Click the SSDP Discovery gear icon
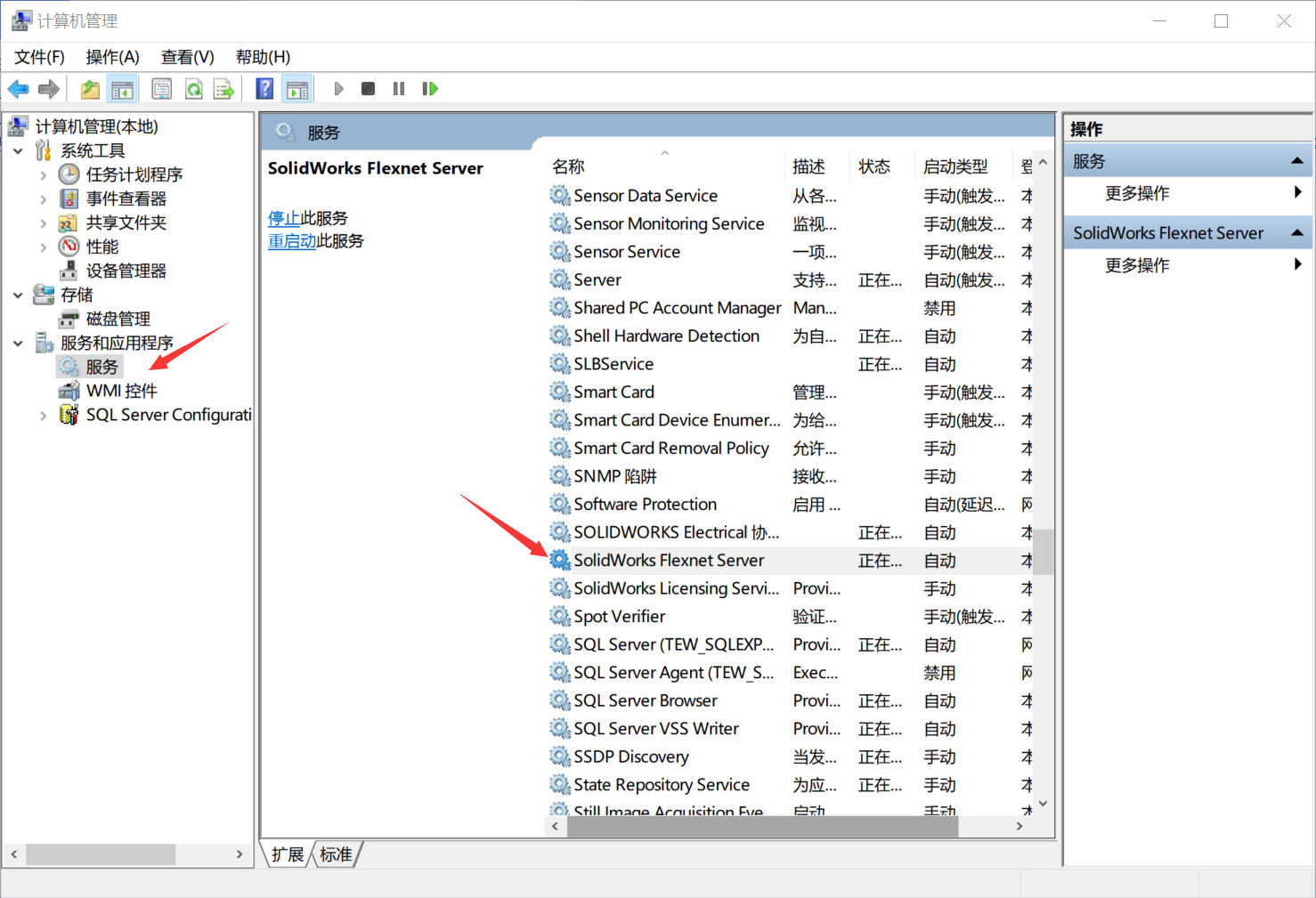 pyautogui.click(x=559, y=756)
